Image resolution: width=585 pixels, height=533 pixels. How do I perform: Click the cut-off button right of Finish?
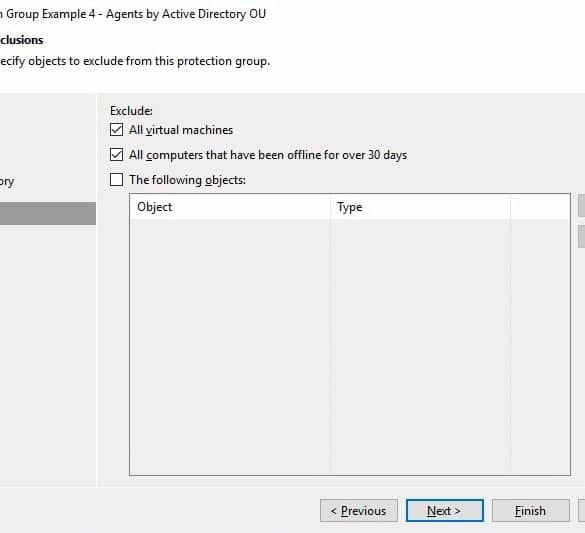coord(582,510)
